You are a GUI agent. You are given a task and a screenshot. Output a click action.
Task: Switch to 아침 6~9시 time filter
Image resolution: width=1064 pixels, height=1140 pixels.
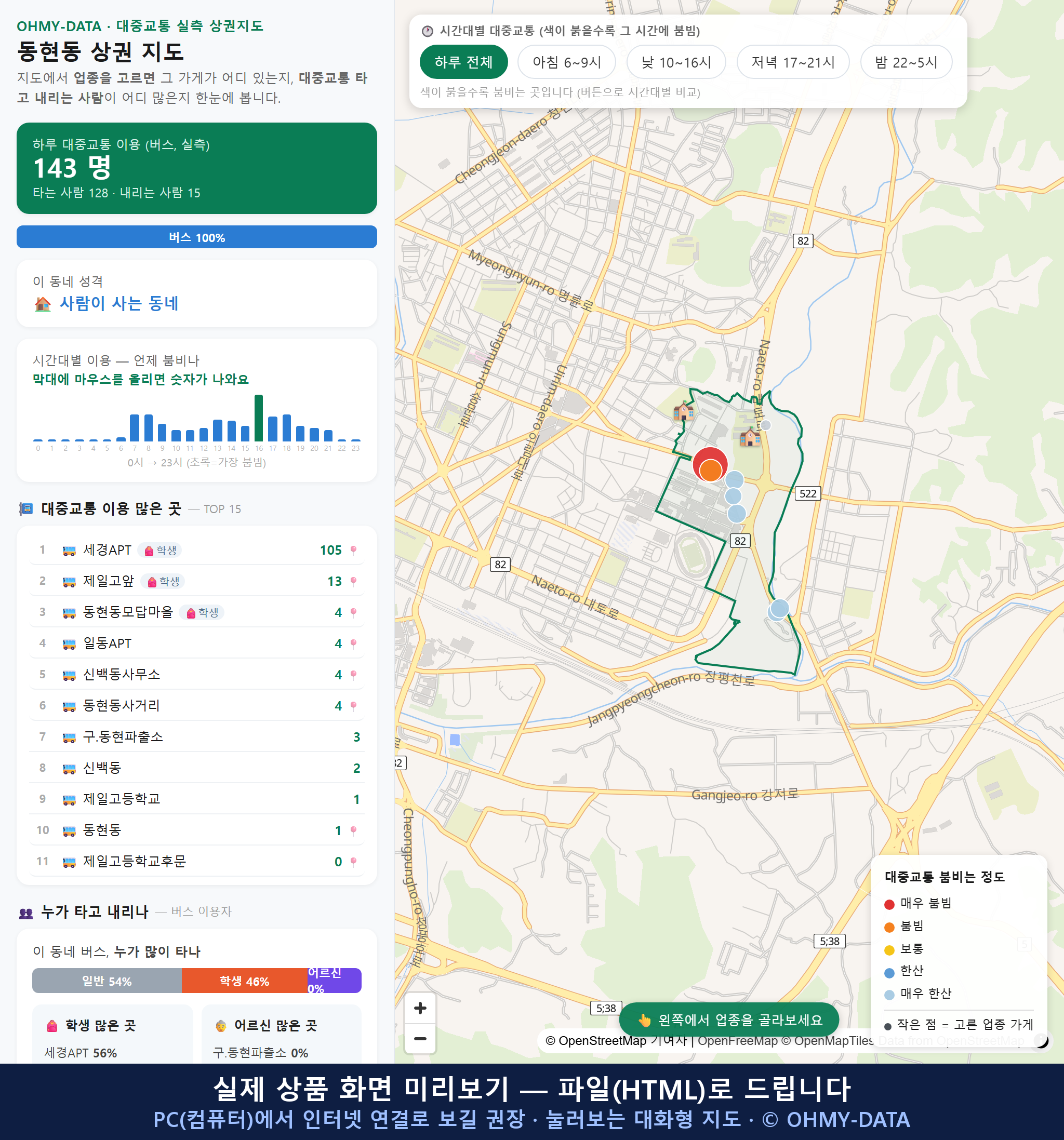coord(566,62)
